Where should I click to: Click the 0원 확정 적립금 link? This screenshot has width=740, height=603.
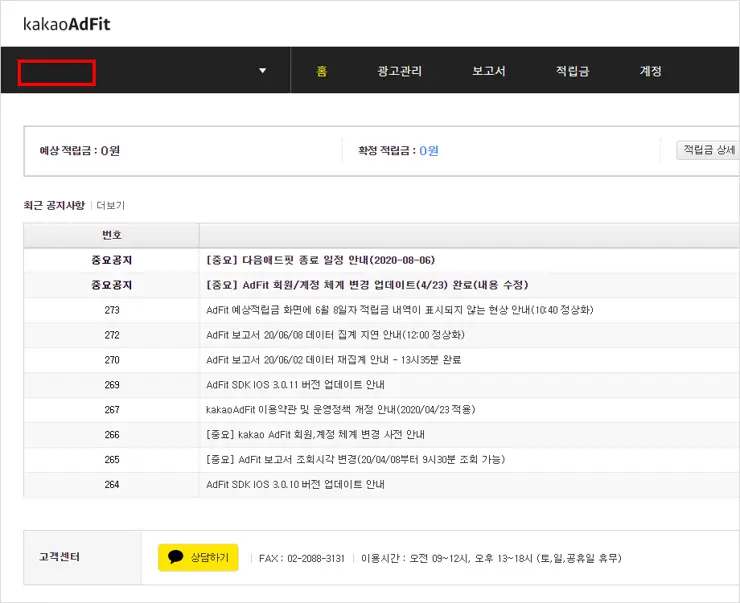point(429,151)
